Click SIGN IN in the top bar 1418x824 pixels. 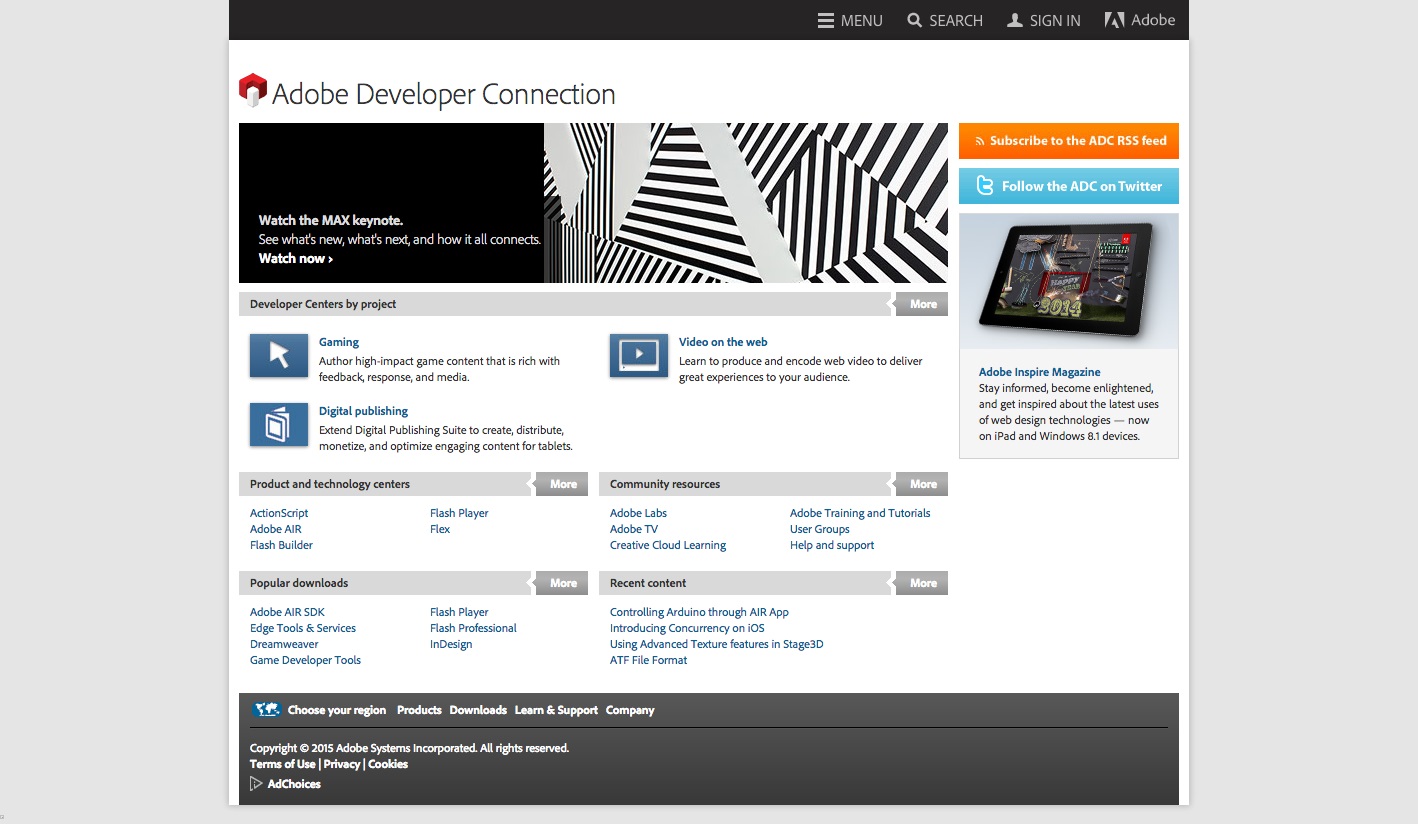pyautogui.click(x=1044, y=20)
